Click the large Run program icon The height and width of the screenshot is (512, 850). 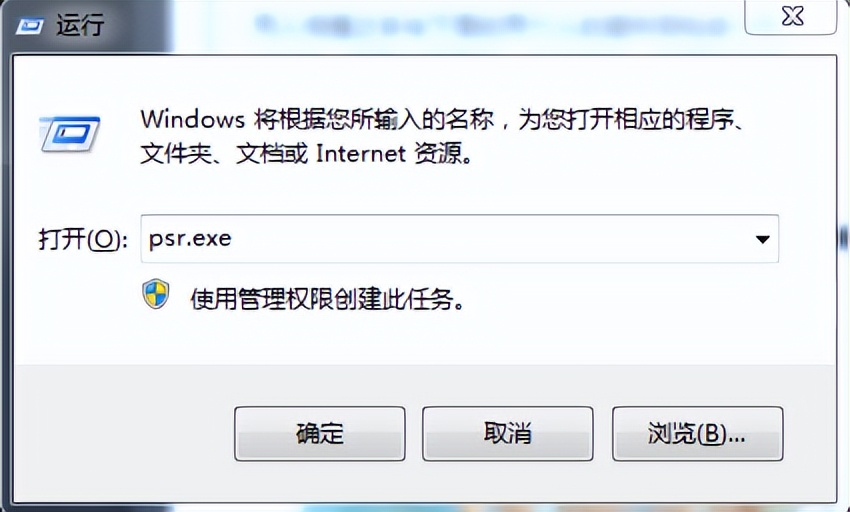pos(69,133)
